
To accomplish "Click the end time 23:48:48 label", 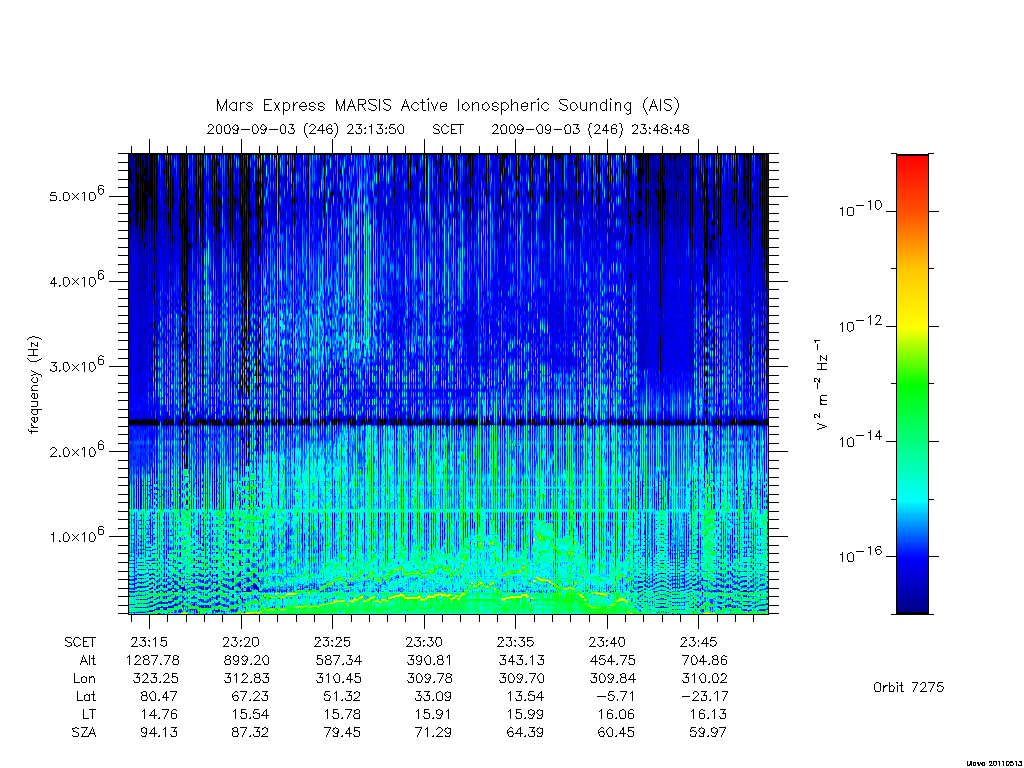I will pyautogui.click(x=660, y=129).
